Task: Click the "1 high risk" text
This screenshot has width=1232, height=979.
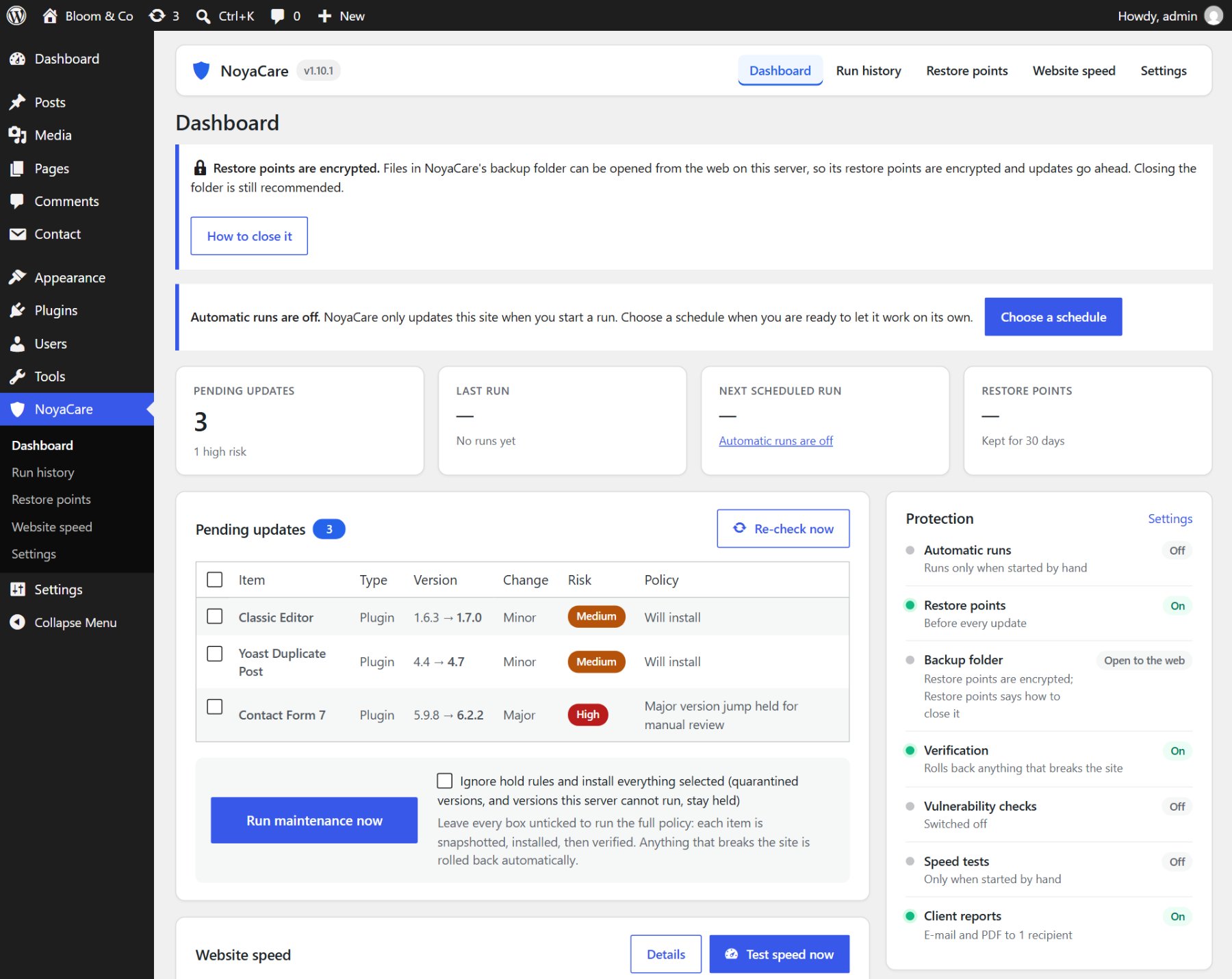Action: [x=220, y=452]
